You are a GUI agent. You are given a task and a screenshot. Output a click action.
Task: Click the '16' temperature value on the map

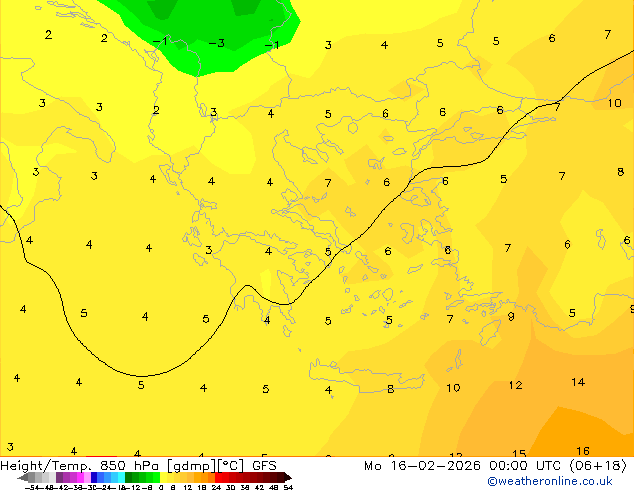coord(583,451)
